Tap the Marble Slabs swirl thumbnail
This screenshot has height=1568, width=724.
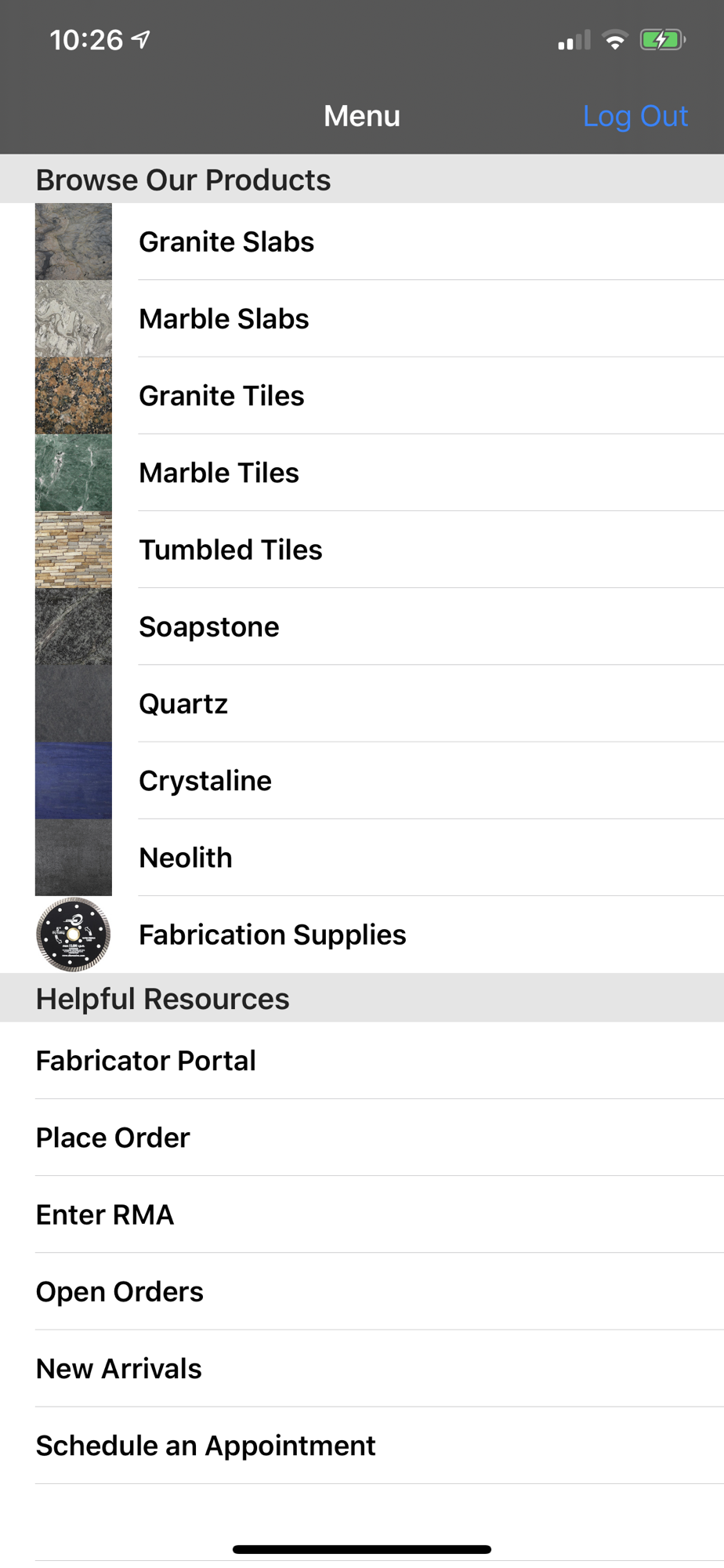(74, 318)
